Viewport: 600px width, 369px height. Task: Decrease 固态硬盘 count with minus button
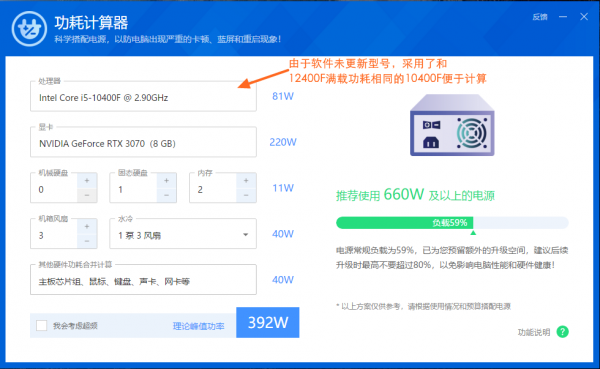coord(166,195)
